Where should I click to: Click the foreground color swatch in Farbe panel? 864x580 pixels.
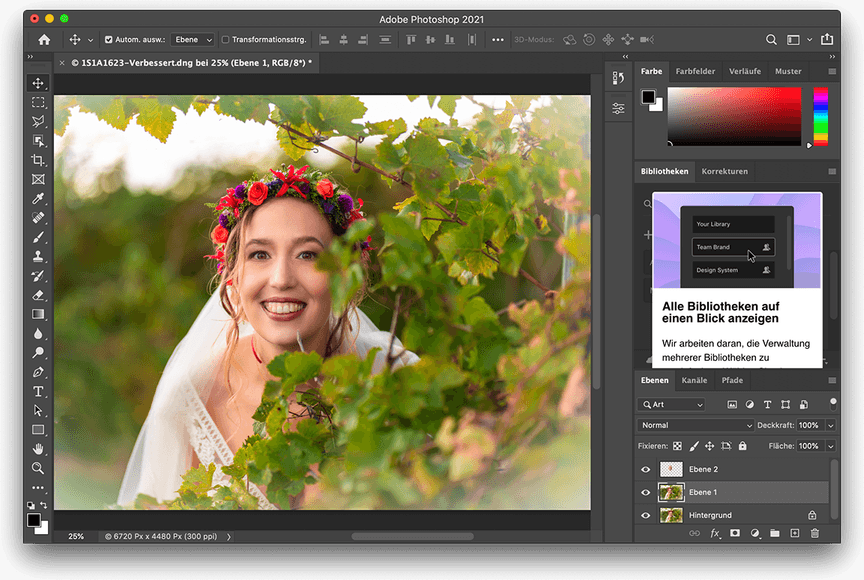coord(649,97)
